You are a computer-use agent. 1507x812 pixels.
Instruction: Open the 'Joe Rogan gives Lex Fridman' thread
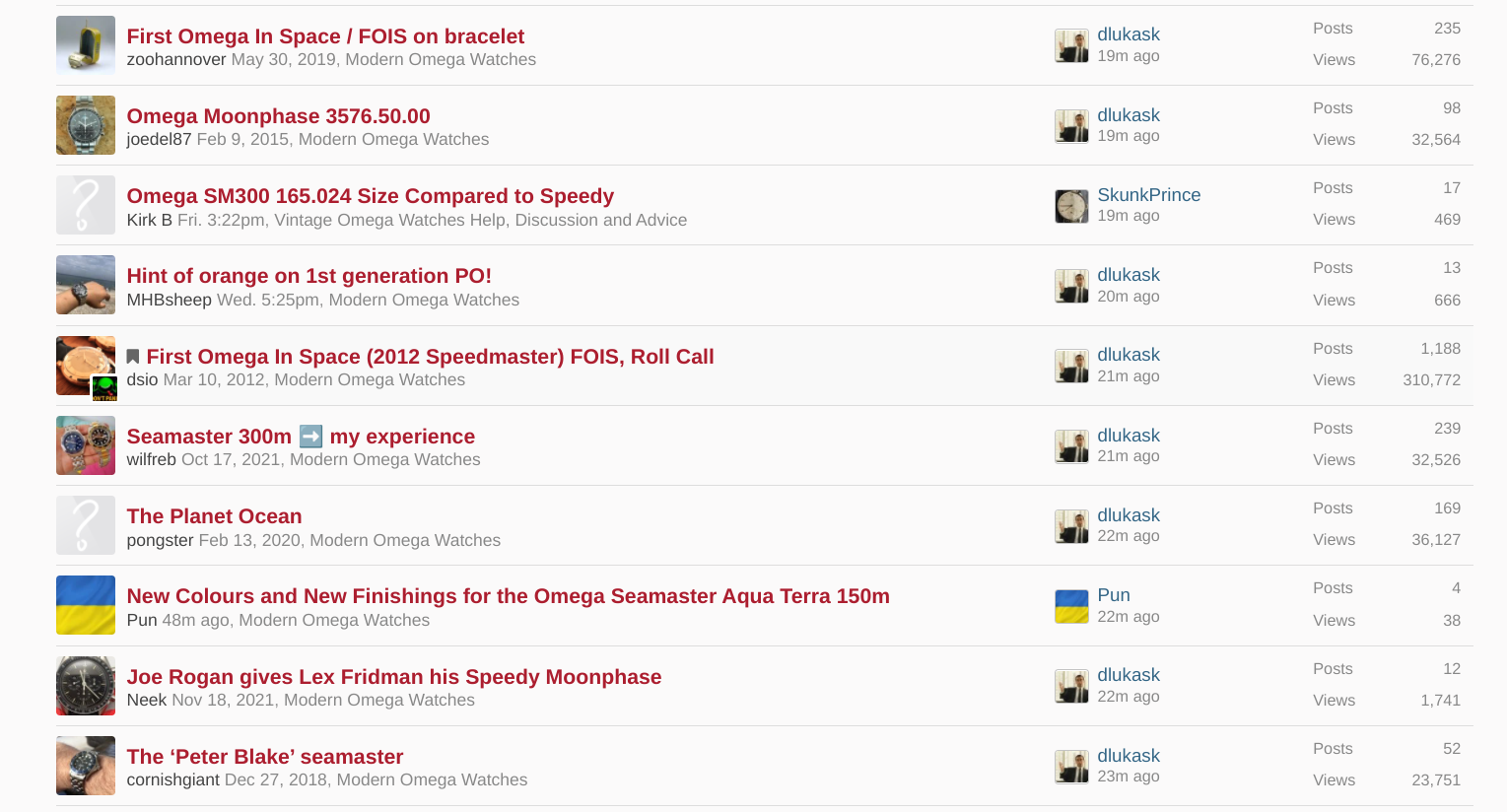(393, 677)
